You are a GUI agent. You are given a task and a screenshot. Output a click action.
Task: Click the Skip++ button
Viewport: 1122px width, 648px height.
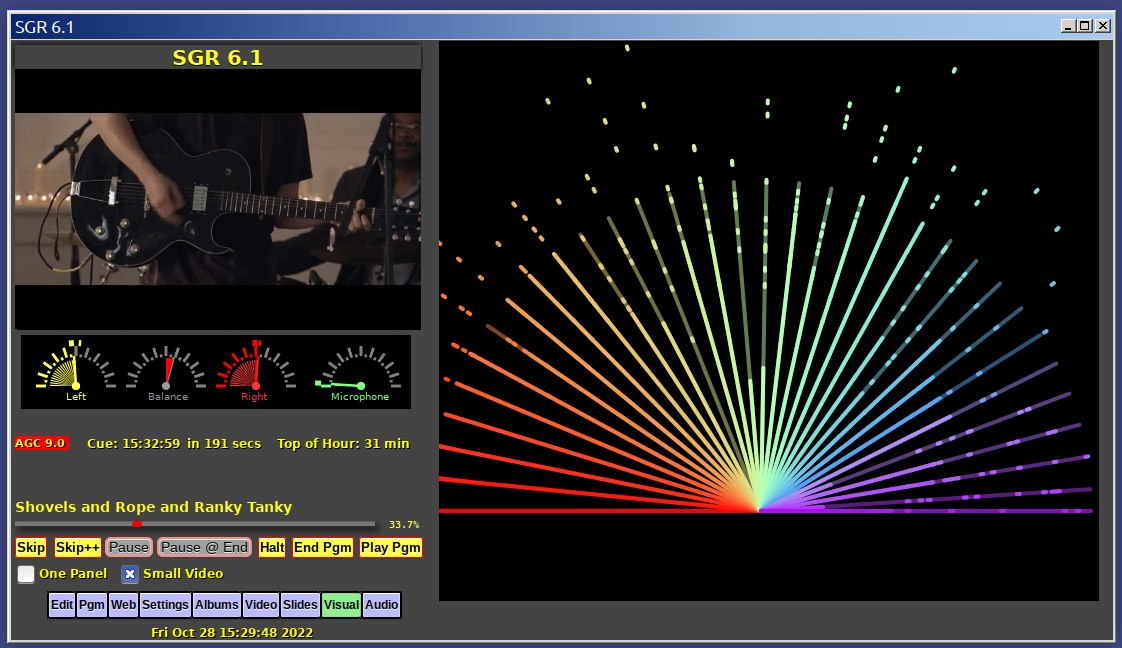click(x=77, y=547)
